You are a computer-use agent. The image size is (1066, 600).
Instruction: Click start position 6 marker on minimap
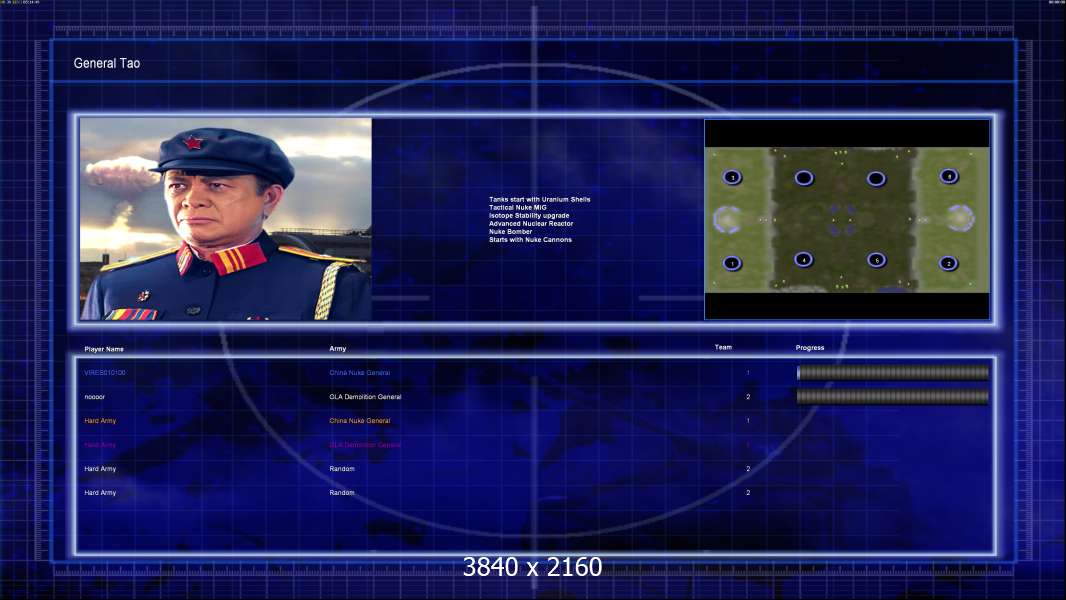[x=876, y=260]
